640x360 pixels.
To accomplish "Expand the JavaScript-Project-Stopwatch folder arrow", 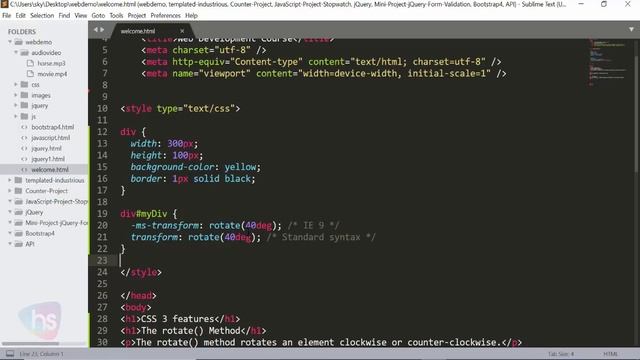I will (x=10, y=201).
